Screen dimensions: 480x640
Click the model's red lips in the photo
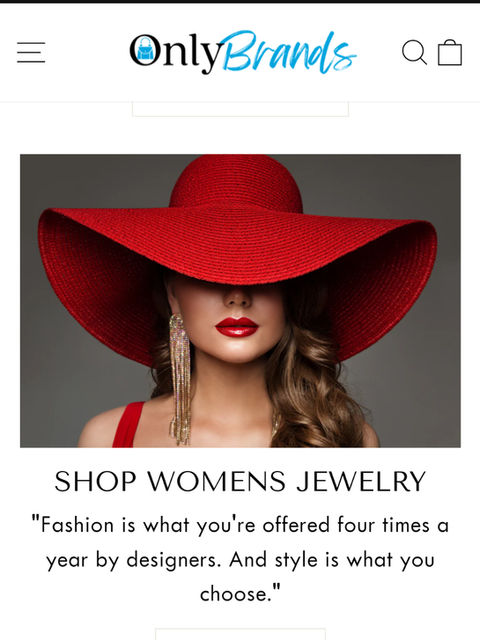pos(237,327)
